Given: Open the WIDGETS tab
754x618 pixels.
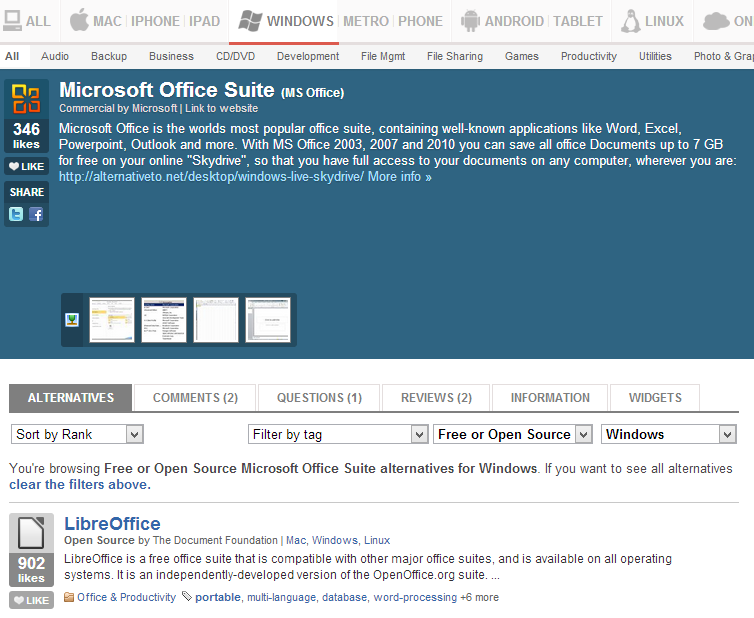Looking at the screenshot, I should [655, 398].
